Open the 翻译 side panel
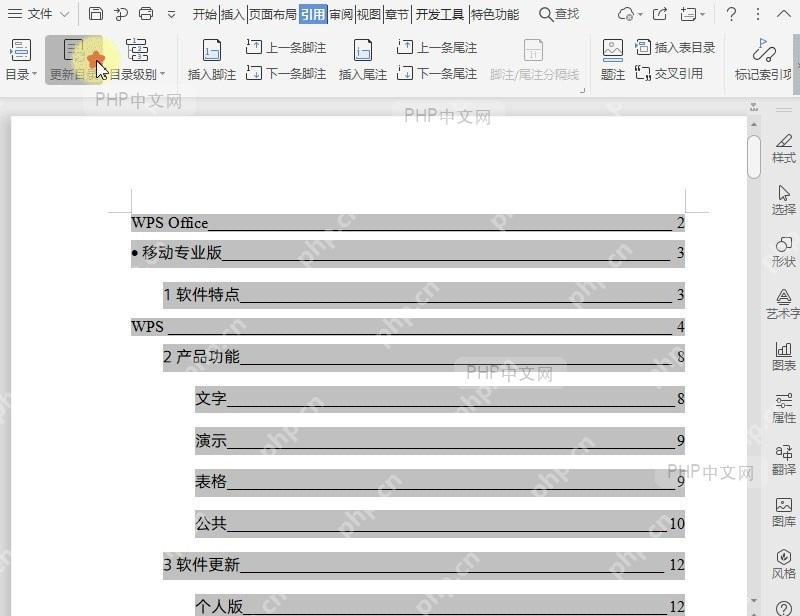800x616 pixels. (784, 460)
